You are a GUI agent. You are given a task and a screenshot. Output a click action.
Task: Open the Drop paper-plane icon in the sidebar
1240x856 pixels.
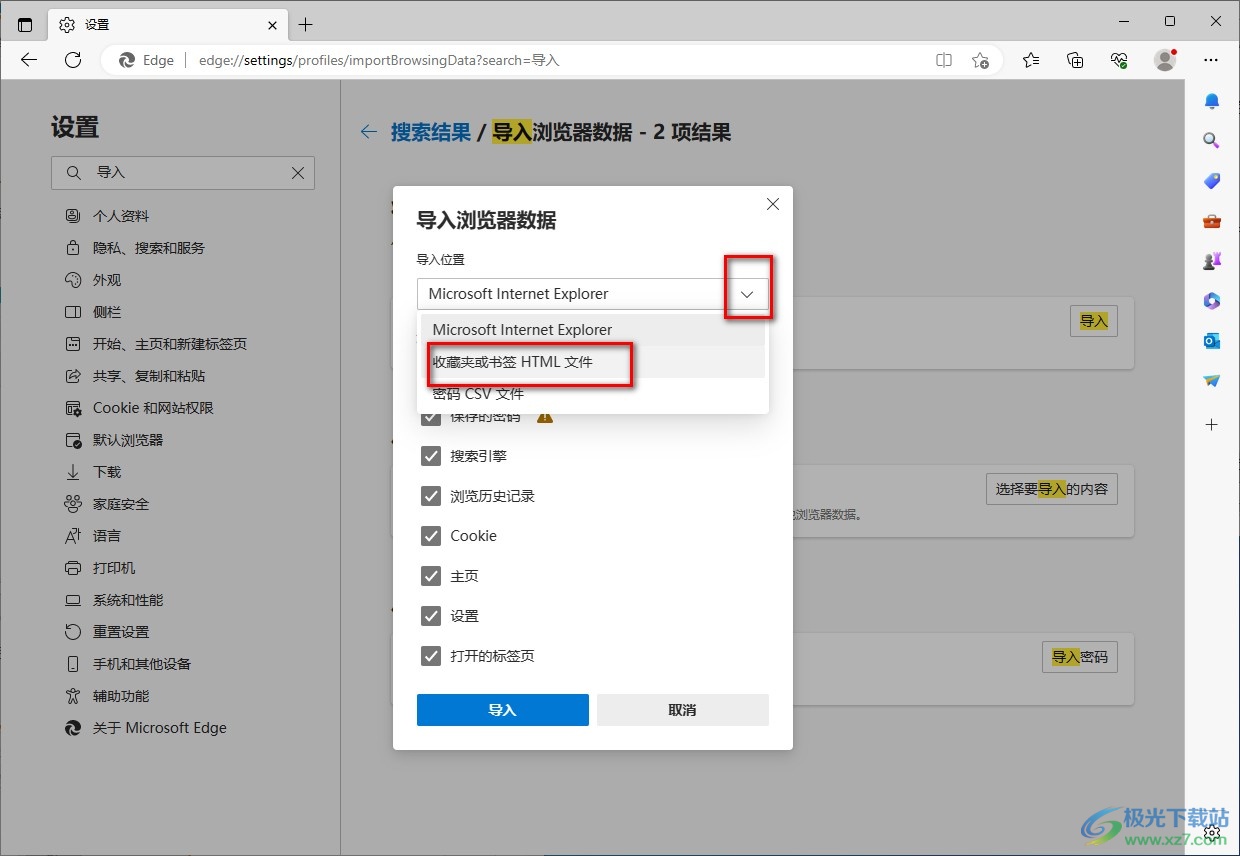[1212, 381]
